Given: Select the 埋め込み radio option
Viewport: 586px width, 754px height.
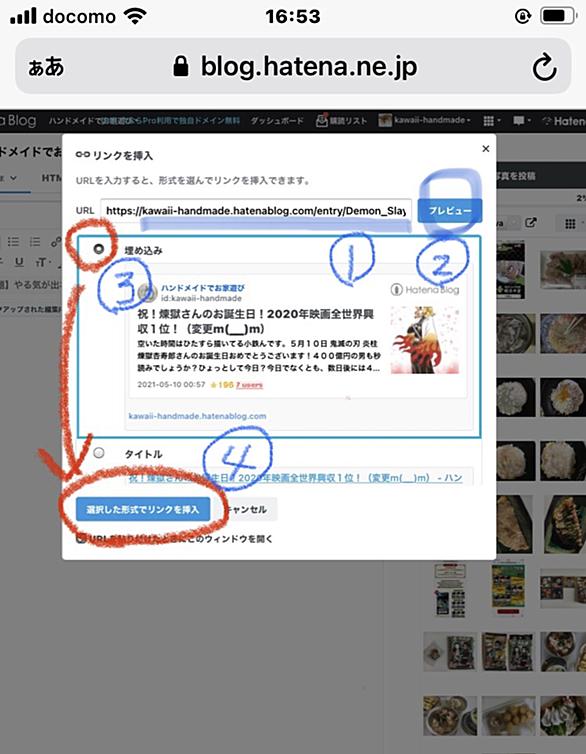Looking at the screenshot, I should (x=99, y=249).
